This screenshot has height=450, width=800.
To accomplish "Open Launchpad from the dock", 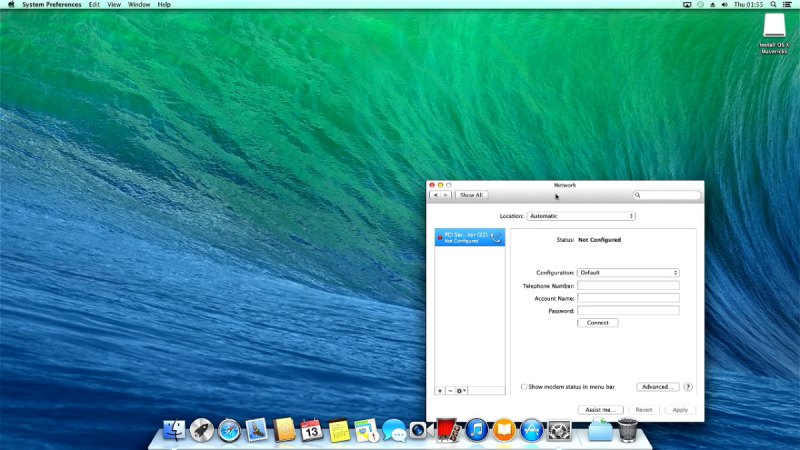I will coord(202,430).
